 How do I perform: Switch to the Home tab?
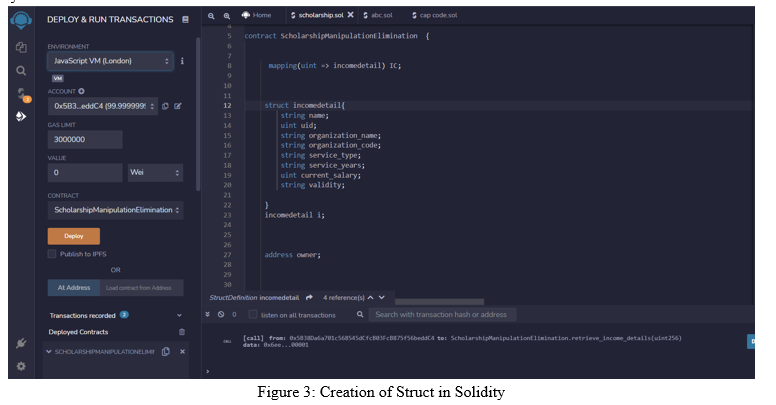tap(257, 15)
